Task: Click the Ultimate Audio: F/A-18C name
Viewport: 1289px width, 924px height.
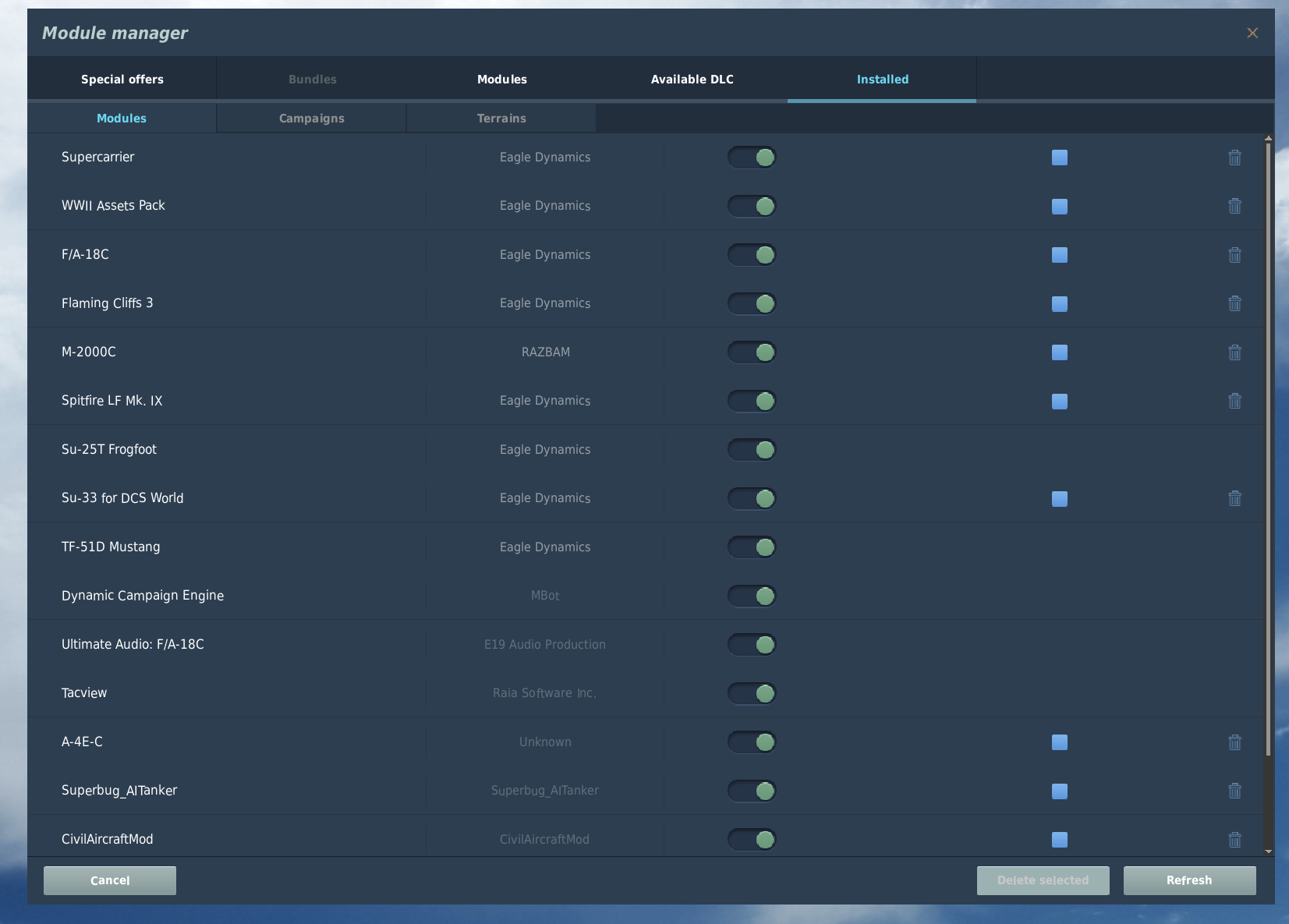Action: click(x=133, y=645)
